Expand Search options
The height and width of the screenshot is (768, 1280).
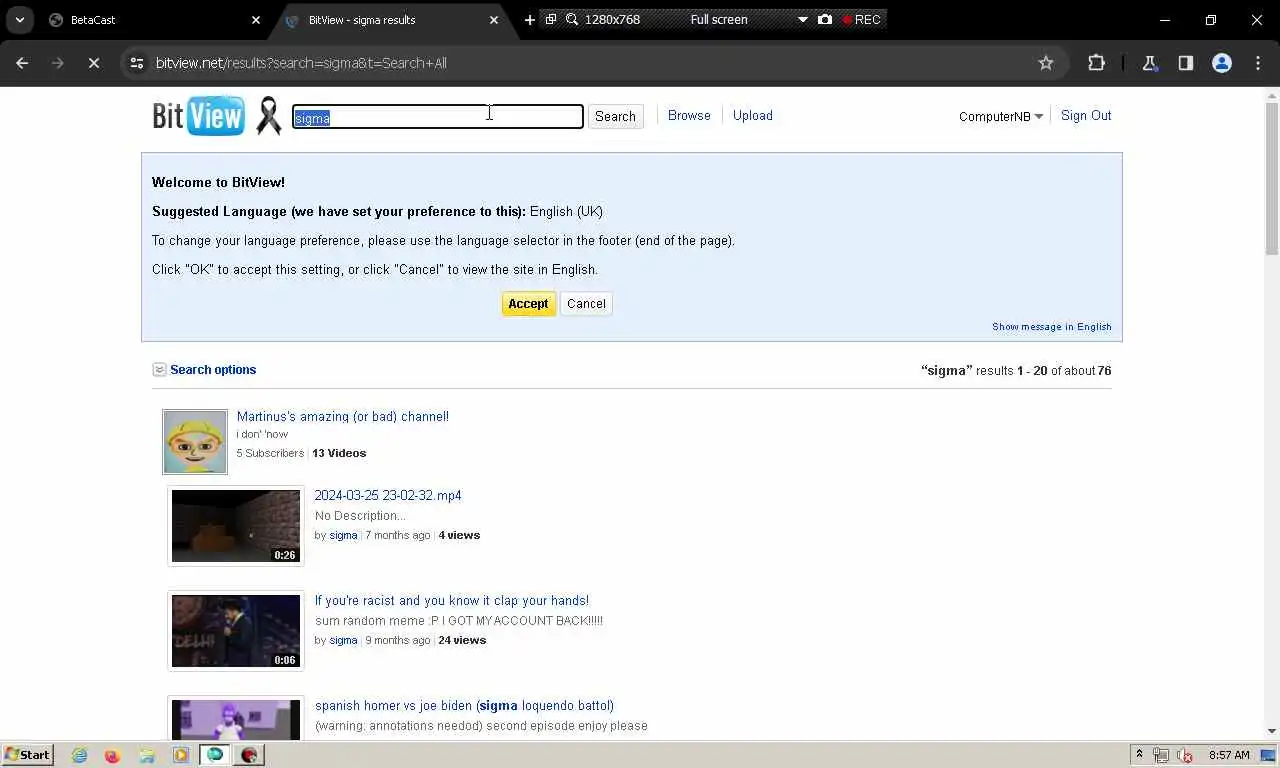(x=204, y=370)
